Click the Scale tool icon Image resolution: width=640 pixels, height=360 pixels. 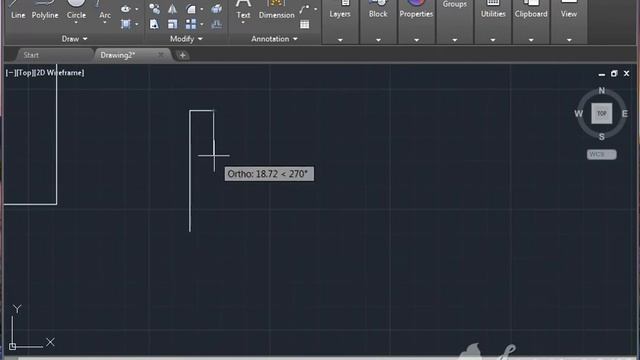[x=173, y=24]
